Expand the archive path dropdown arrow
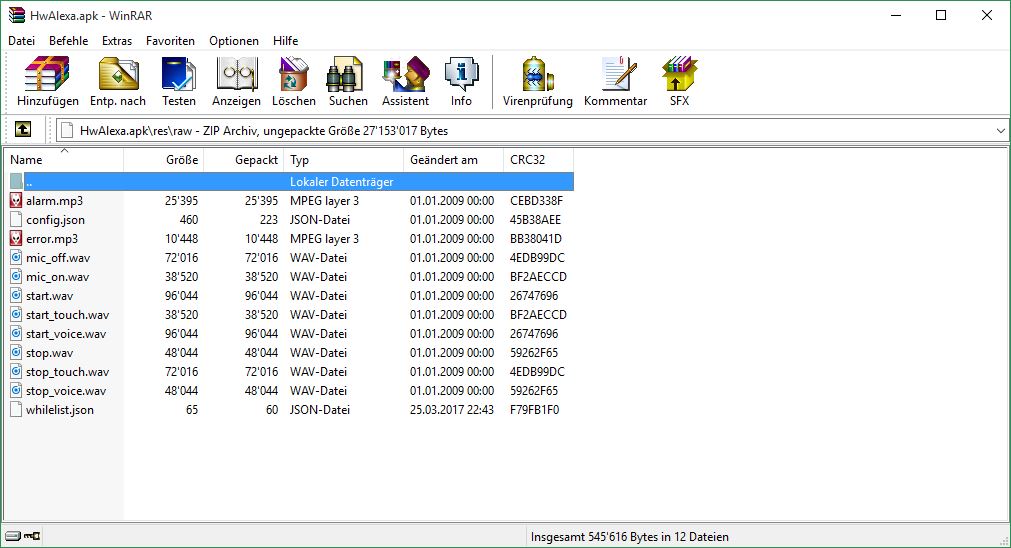The height and width of the screenshot is (548, 1011). pyautogui.click(x=1000, y=130)
